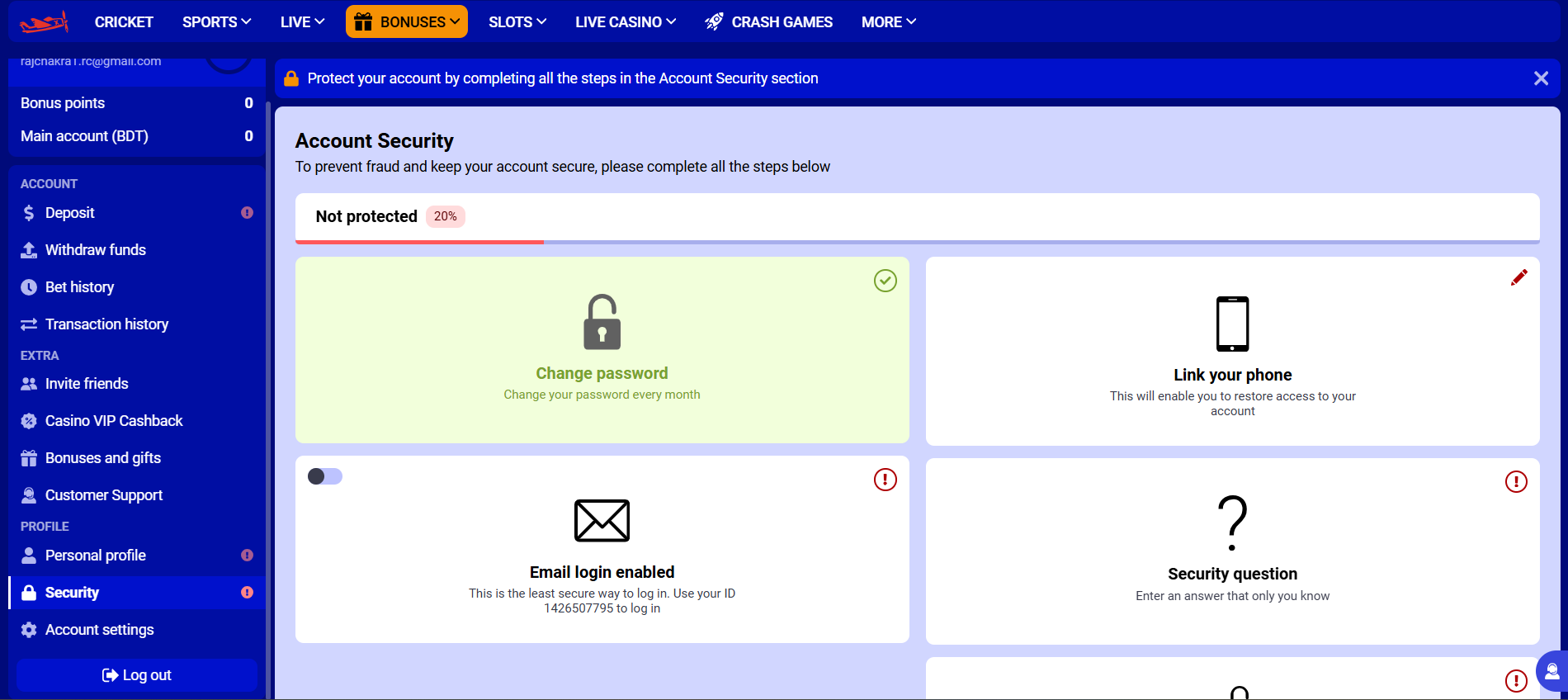Open Withdraw funds page

tap(137, 250)
